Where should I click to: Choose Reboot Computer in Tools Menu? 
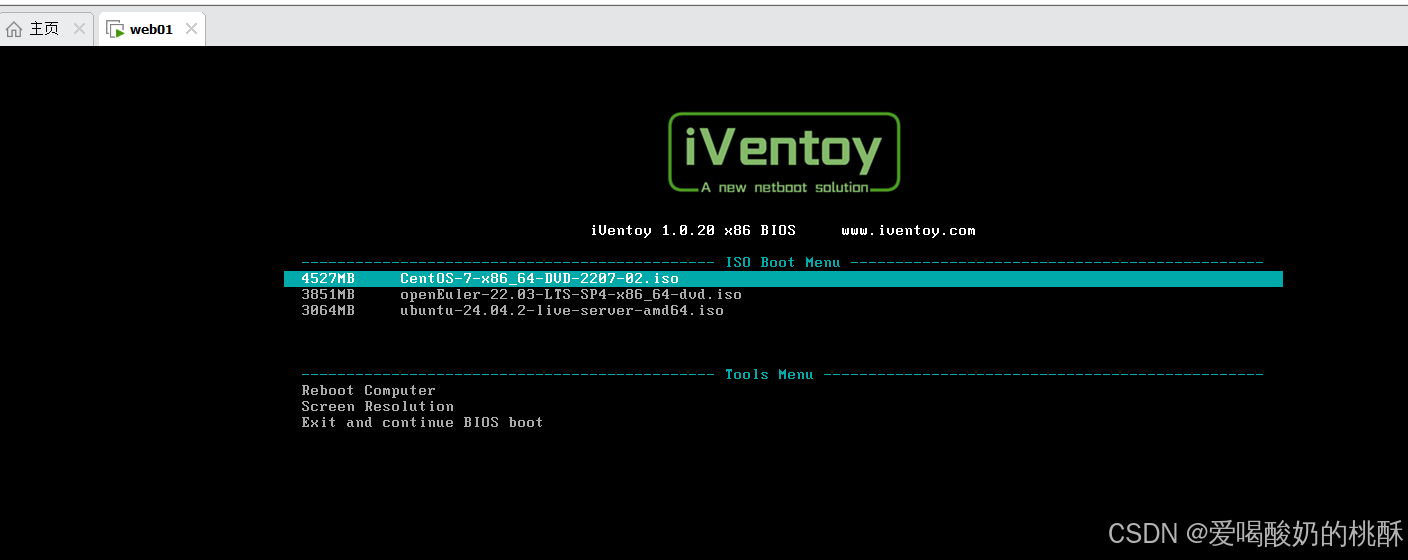click(x=369, y=391)
